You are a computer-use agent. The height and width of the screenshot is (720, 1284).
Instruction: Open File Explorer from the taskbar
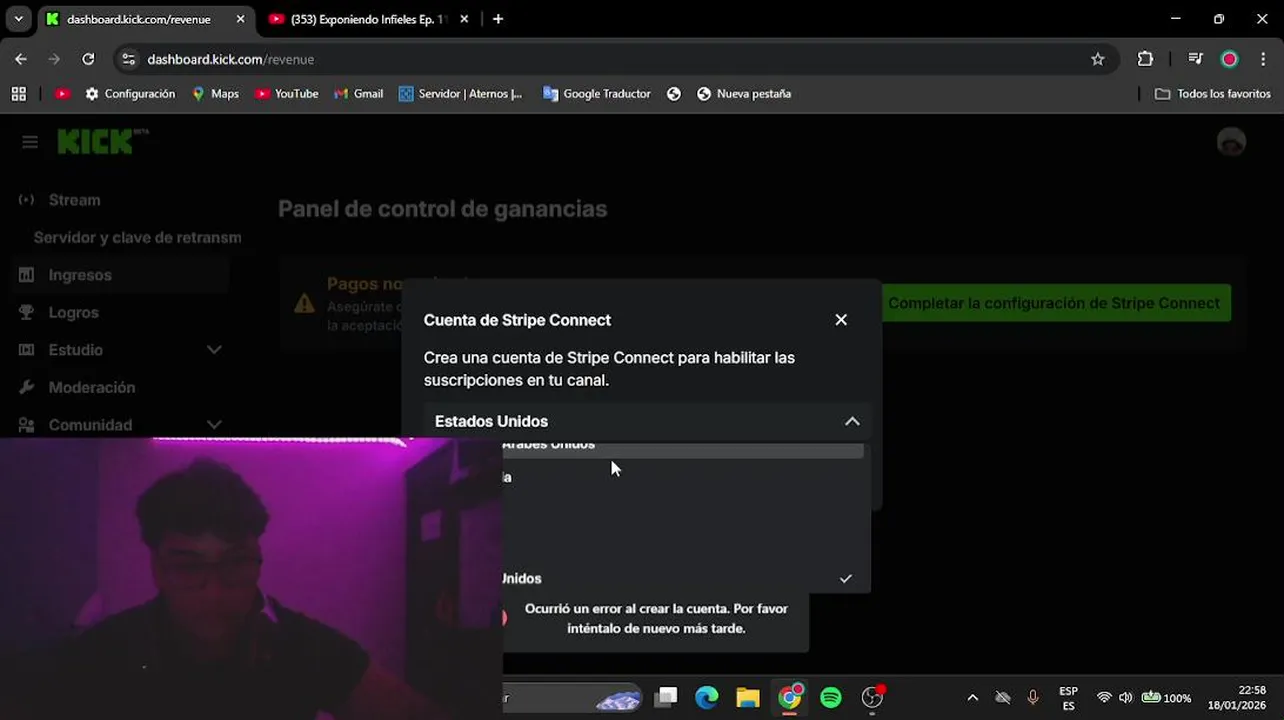[x=748, y=697]
